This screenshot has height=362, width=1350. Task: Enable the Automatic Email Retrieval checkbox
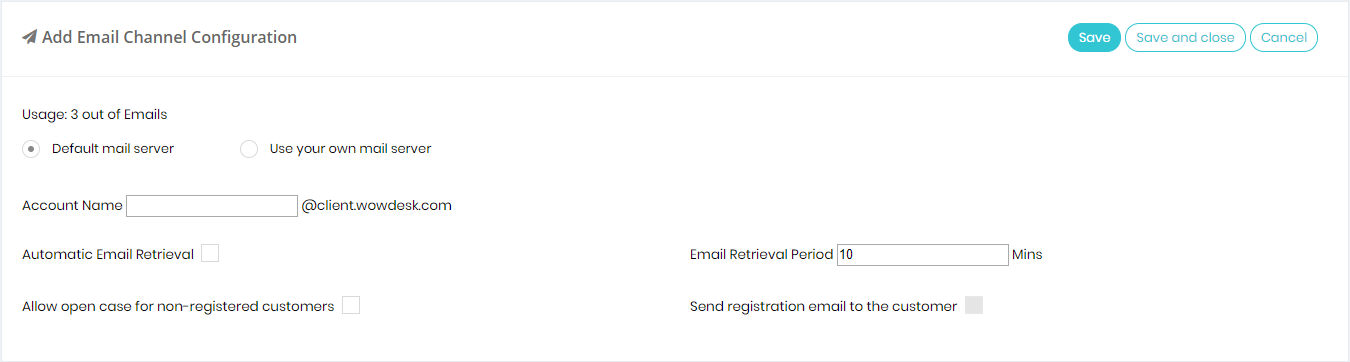[210, 254]
